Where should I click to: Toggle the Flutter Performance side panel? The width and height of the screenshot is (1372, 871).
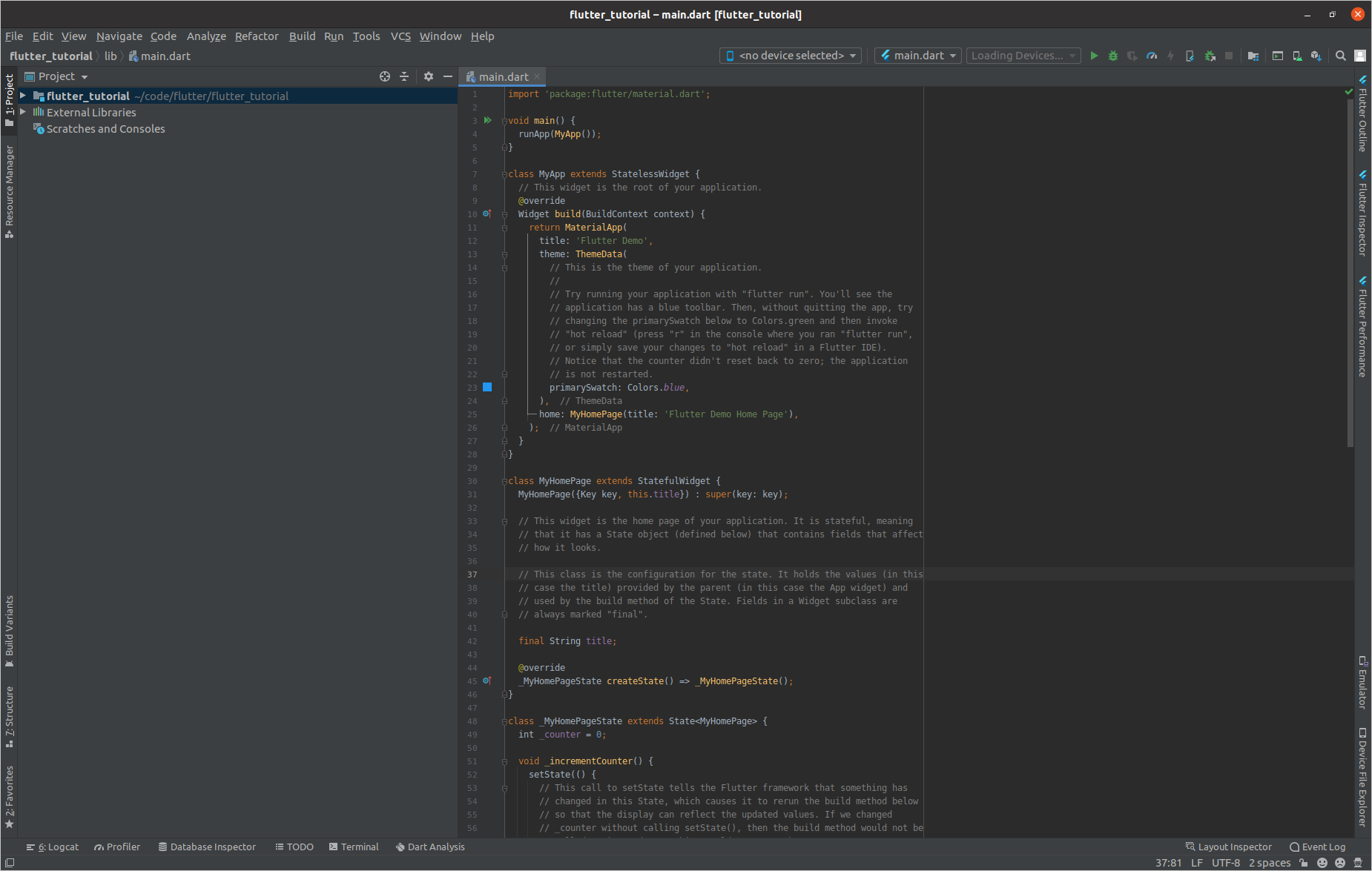click(1362, 327)
